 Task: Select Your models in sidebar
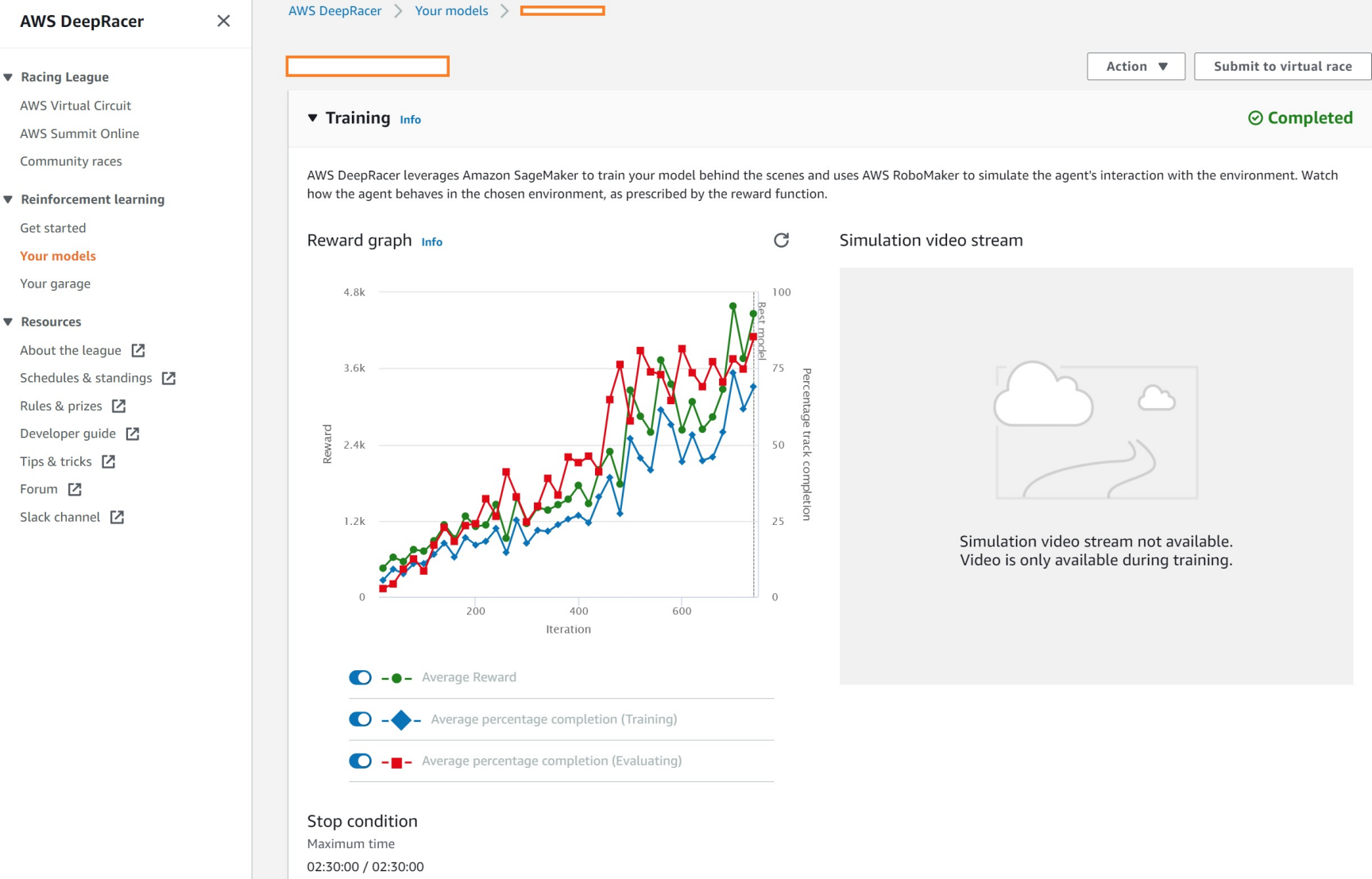point(58,256)
